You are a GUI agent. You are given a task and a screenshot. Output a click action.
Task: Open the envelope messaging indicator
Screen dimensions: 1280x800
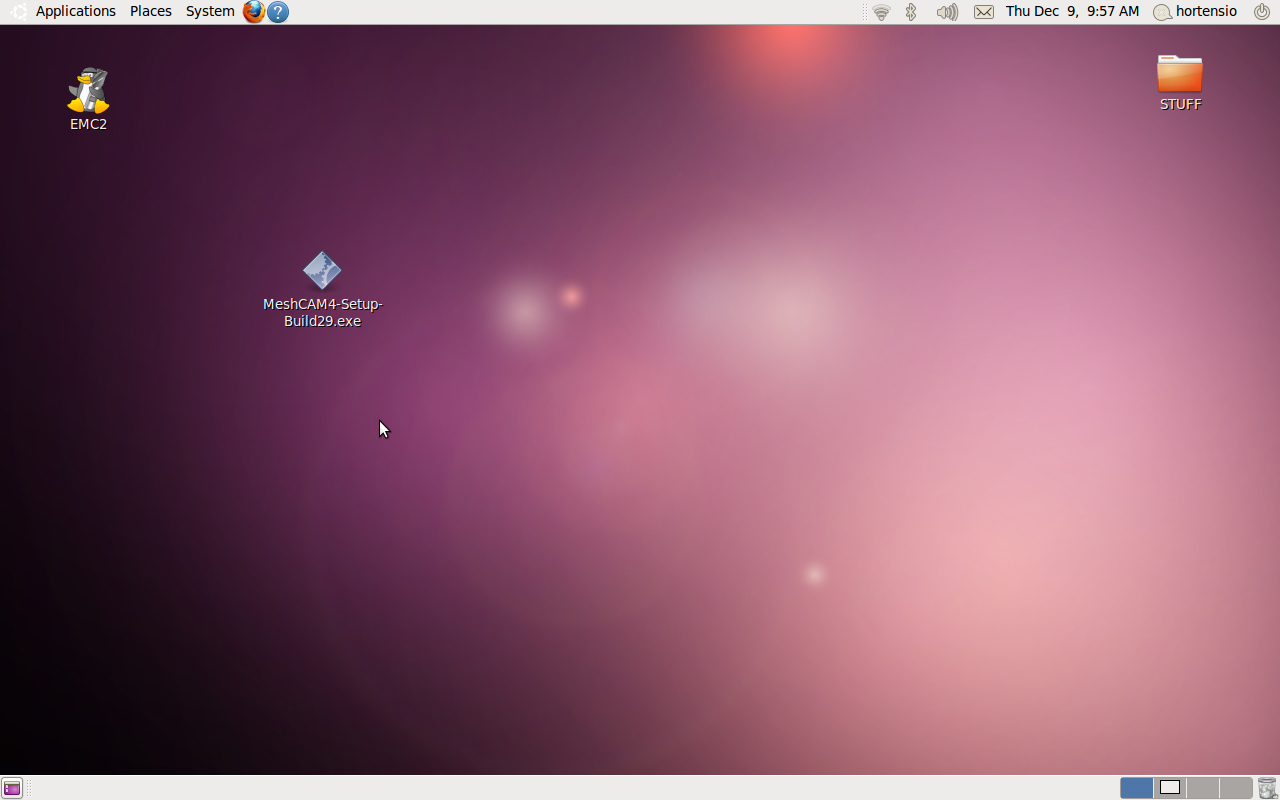point(984,12)
